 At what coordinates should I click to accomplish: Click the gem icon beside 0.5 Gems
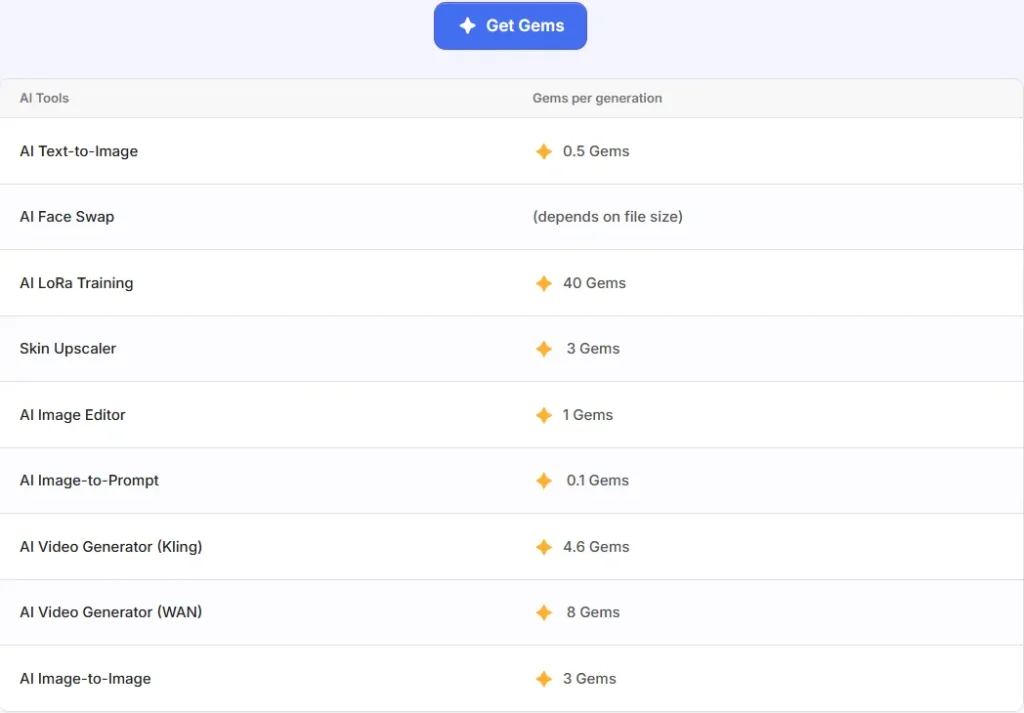click(x=543, y=152)
